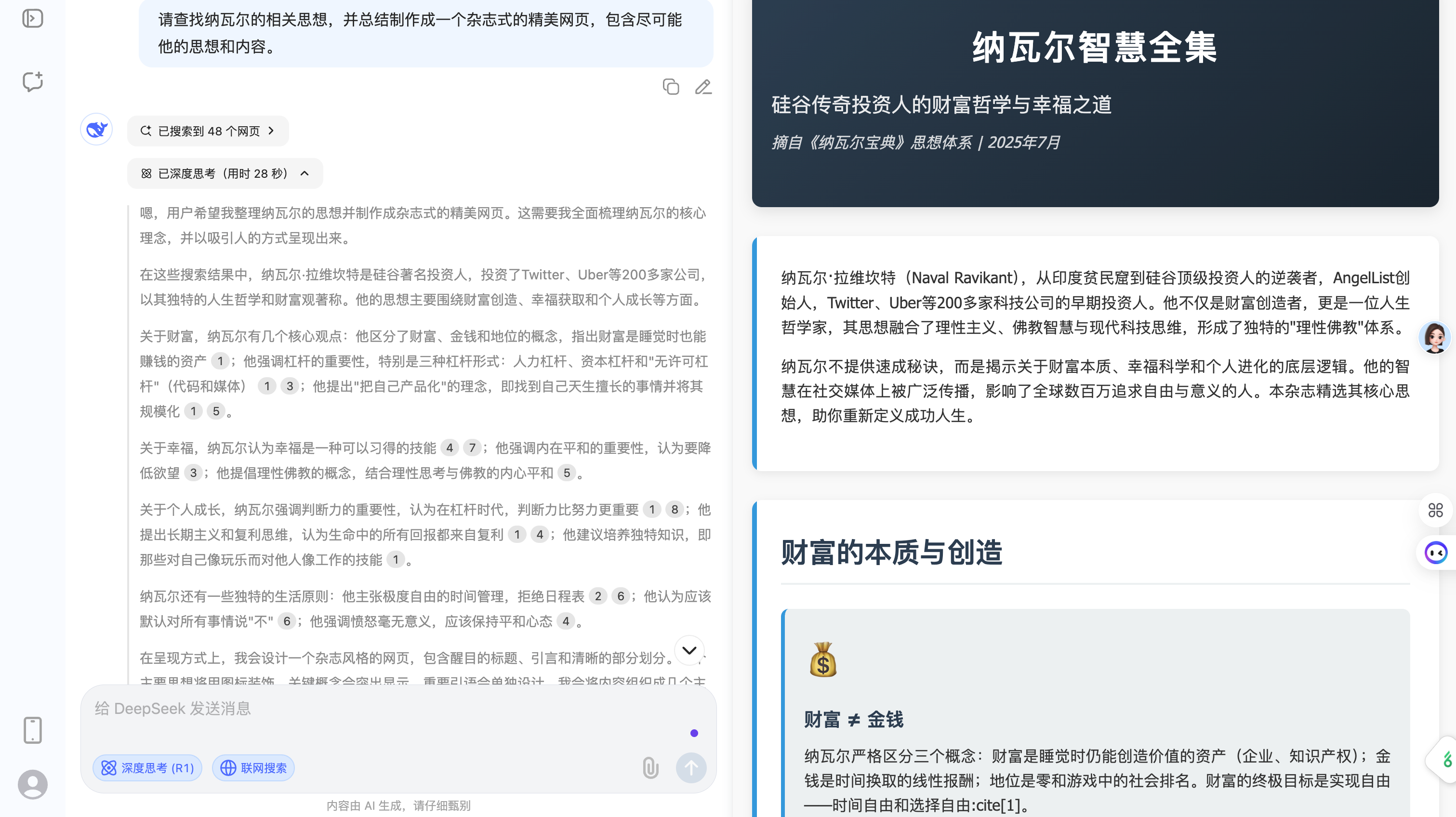Open citation 3 after 代码和媒体
This screenshot has width=1456, height=817.
tap(290, 386)
